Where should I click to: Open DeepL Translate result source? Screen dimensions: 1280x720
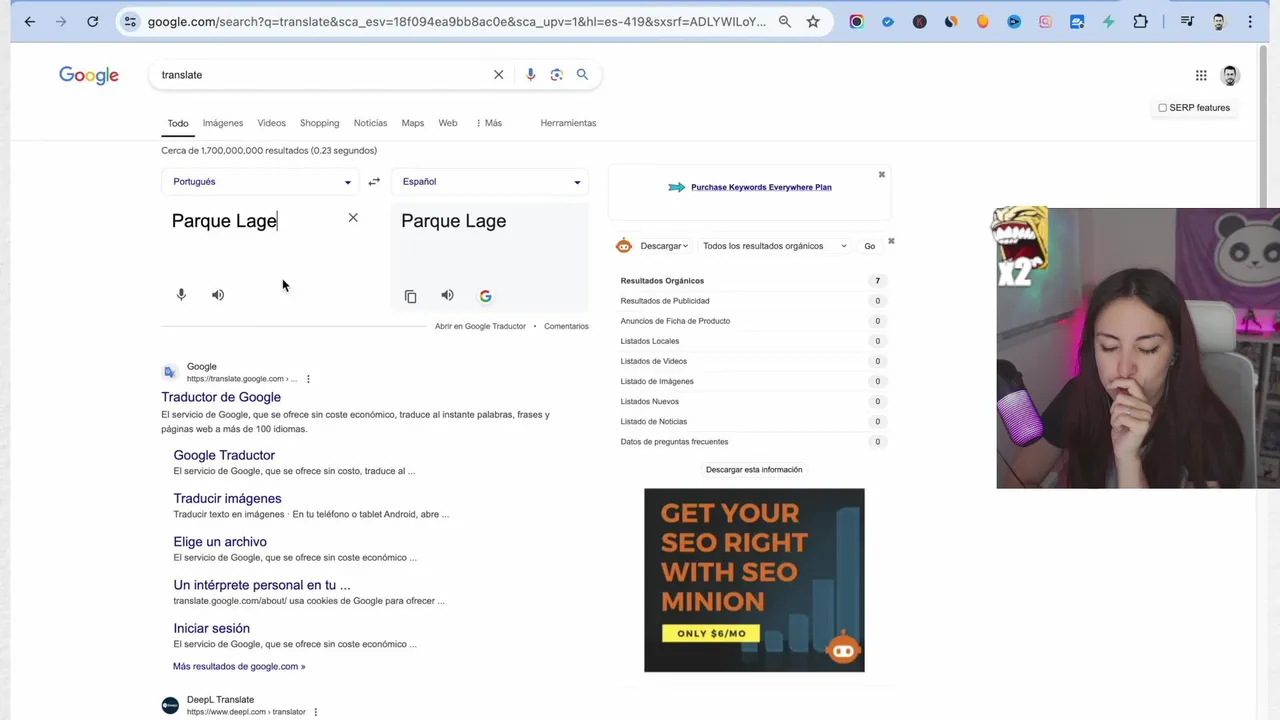coord(220,700)
